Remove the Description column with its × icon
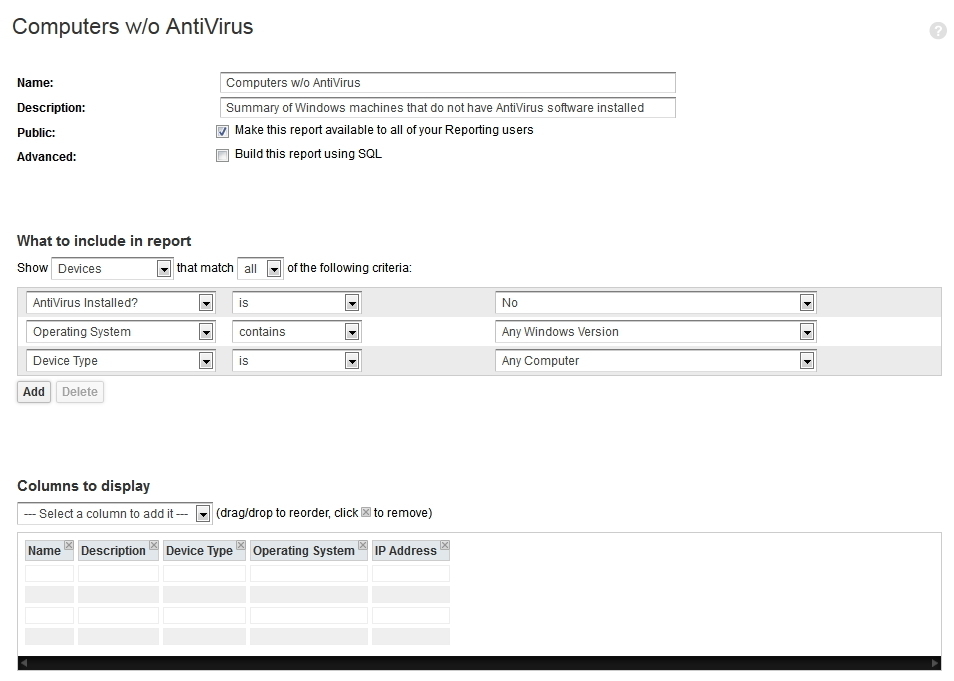The width and height of the screenshot is (954, 681). [x=153, y=543]
